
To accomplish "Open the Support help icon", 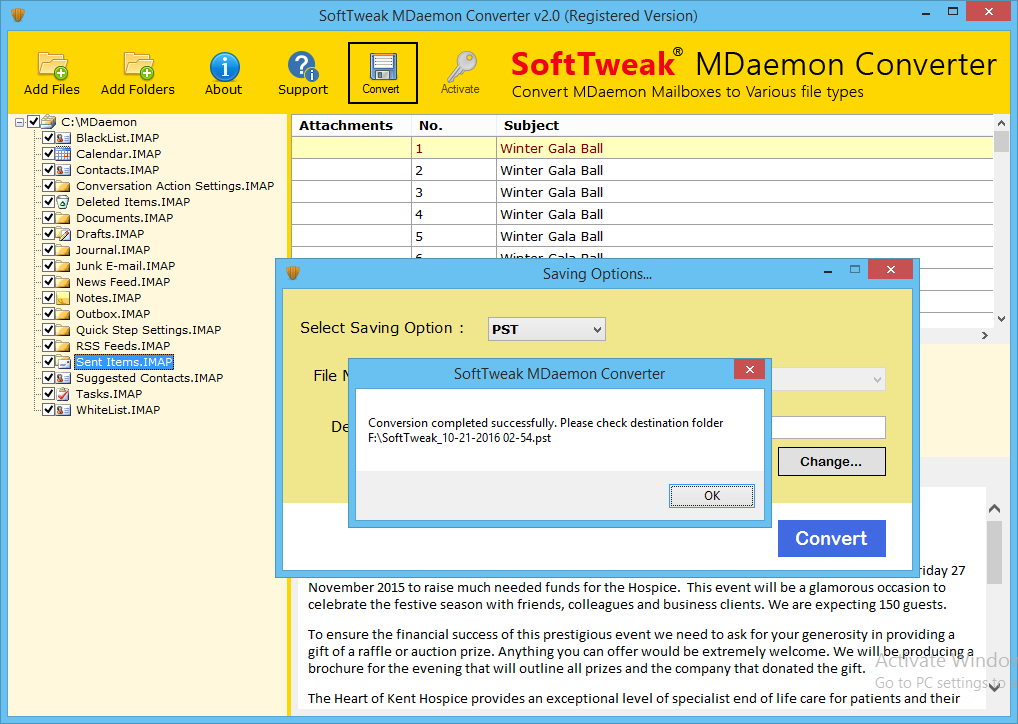I will [303, 66].
